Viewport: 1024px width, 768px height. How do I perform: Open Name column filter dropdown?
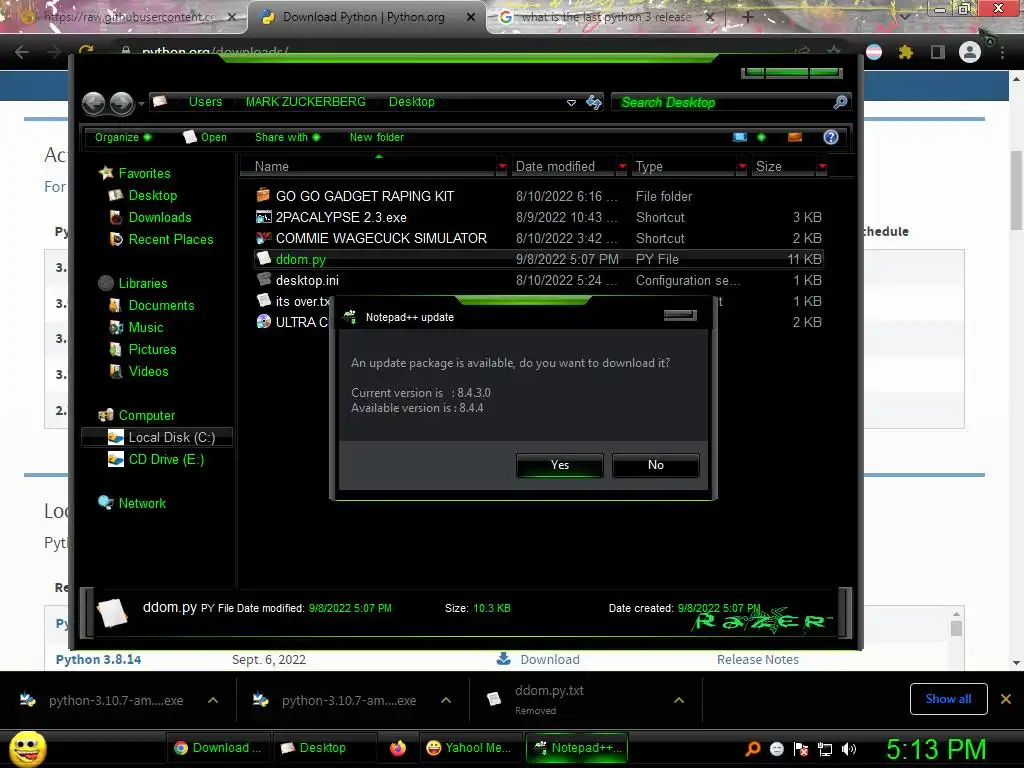(x=502, y=167)
